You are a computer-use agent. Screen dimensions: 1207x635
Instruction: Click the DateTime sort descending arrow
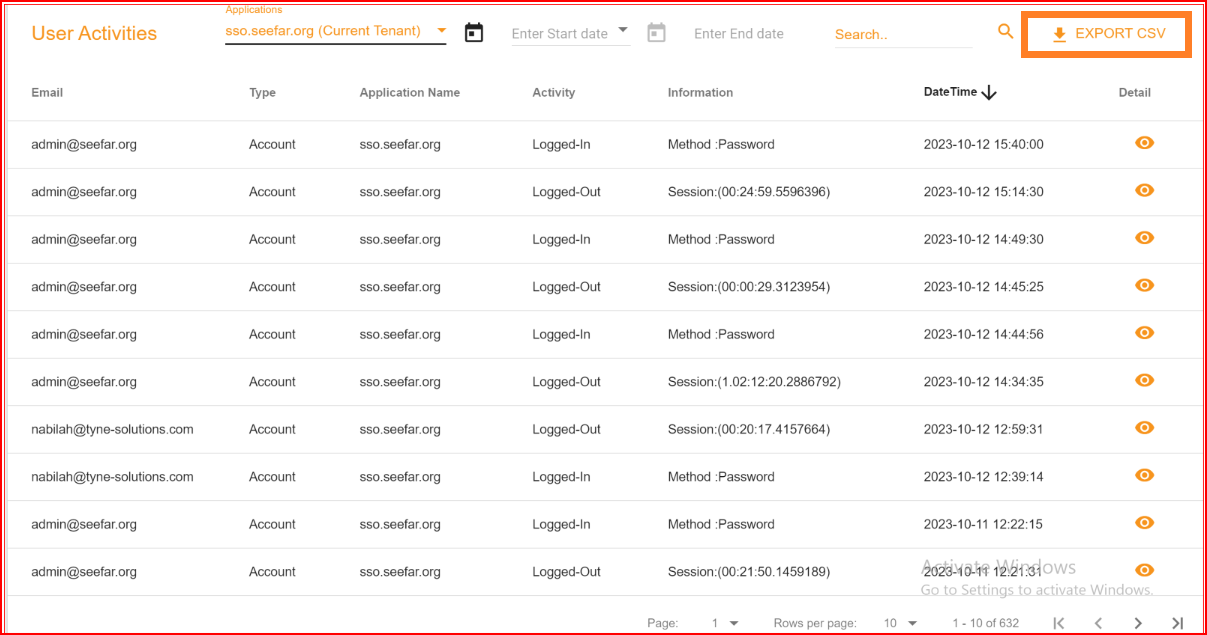pos(989,92)
